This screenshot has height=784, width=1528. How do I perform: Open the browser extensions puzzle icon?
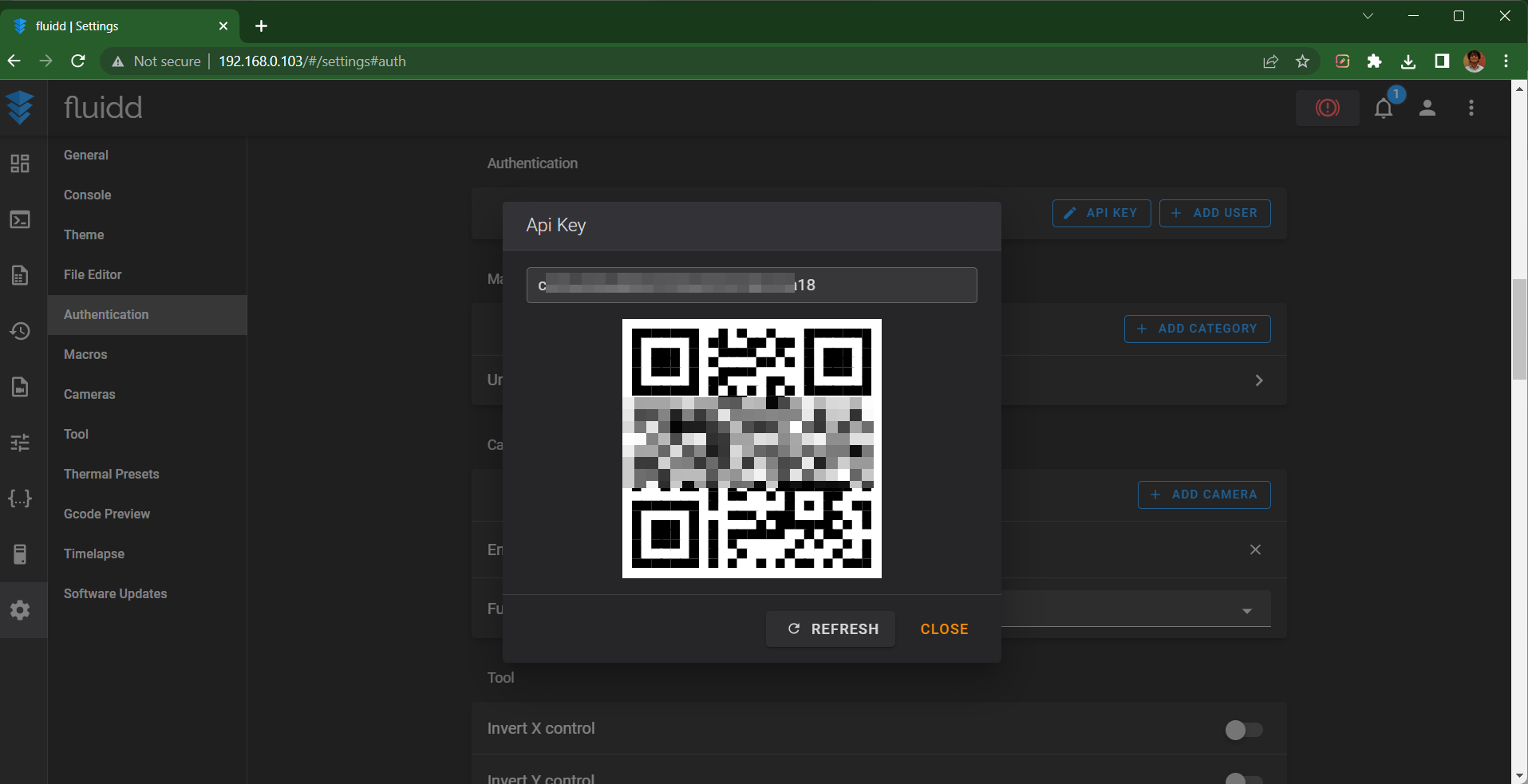[x=1374, y=61]
